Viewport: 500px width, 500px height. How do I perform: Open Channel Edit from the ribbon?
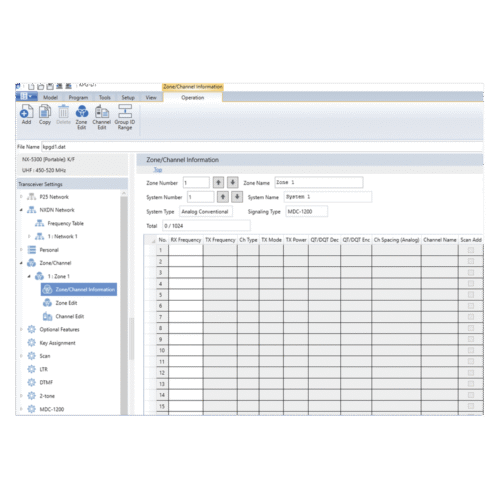[x=102, y=117]
